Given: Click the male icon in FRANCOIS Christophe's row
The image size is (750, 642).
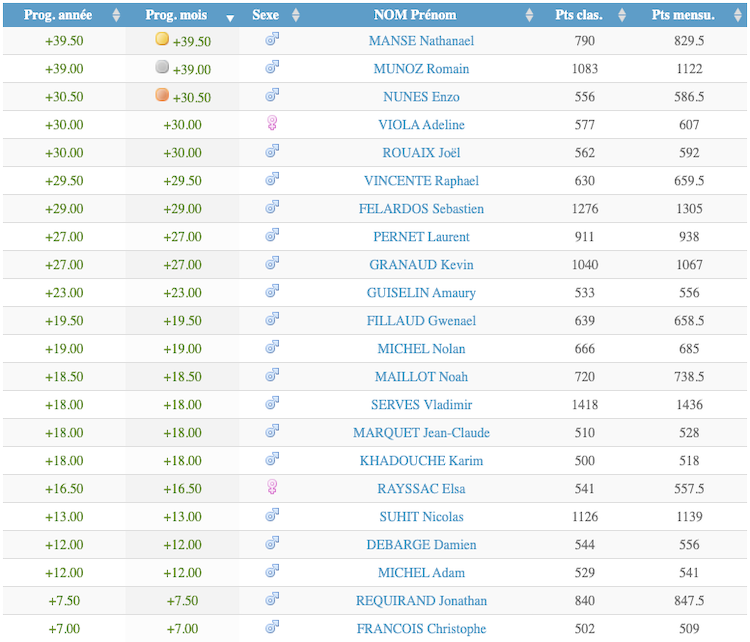Looking at the screenshot, I should tap(271, 628).
